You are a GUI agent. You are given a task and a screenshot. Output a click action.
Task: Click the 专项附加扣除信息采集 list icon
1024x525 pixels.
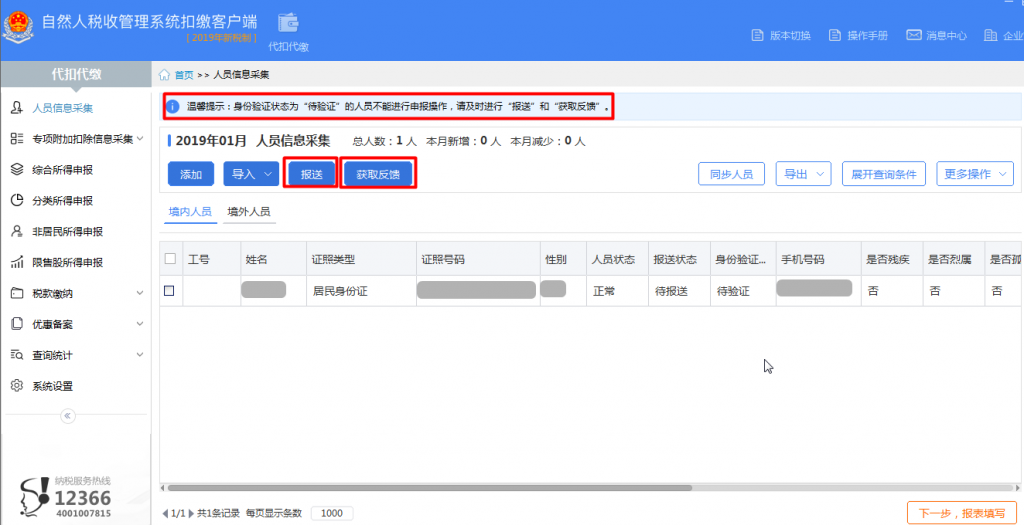coord(17,138)
